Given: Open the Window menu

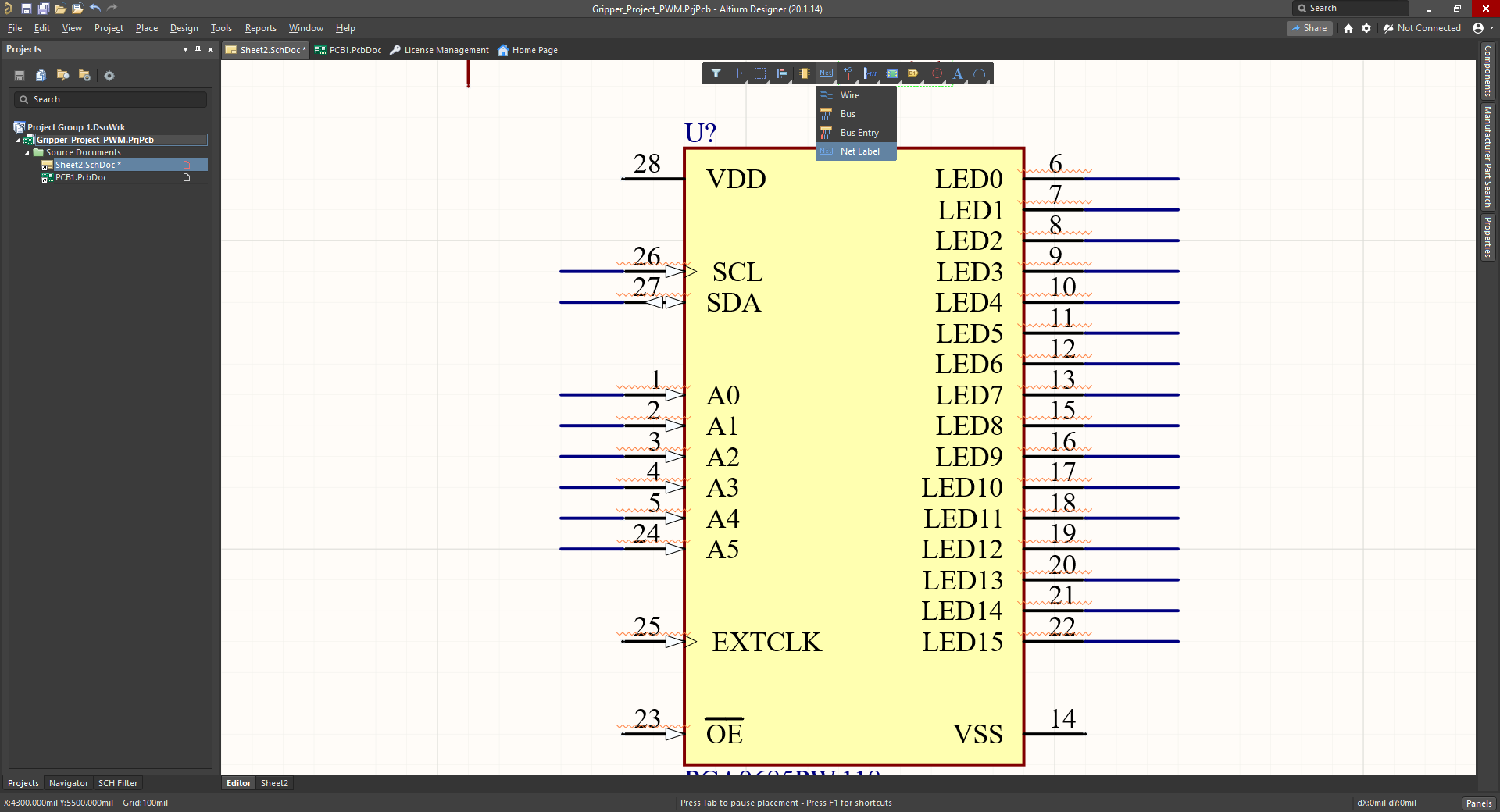Looking at the screenshot, I should [305, 28].
